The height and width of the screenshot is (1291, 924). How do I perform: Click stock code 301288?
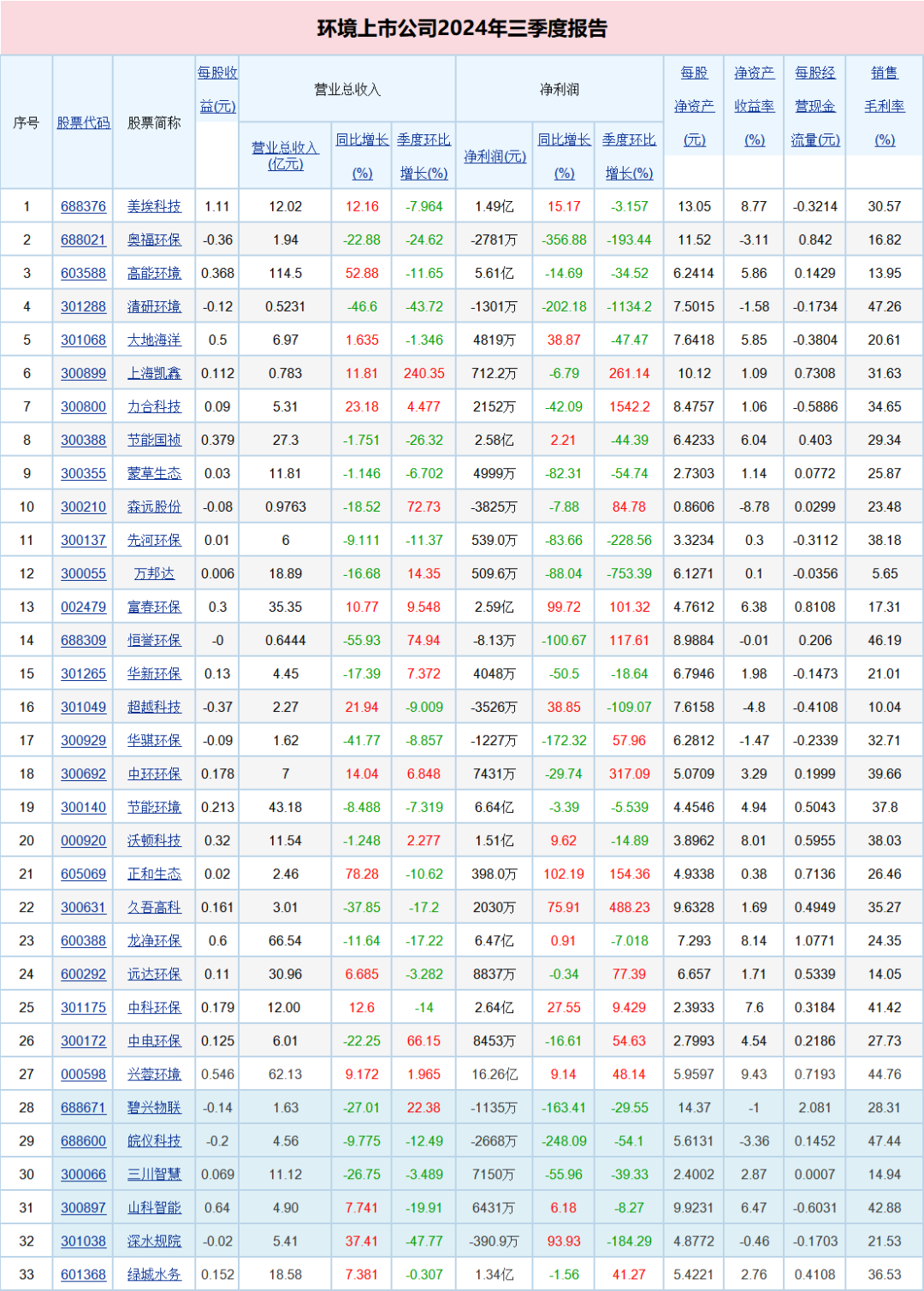83,306
